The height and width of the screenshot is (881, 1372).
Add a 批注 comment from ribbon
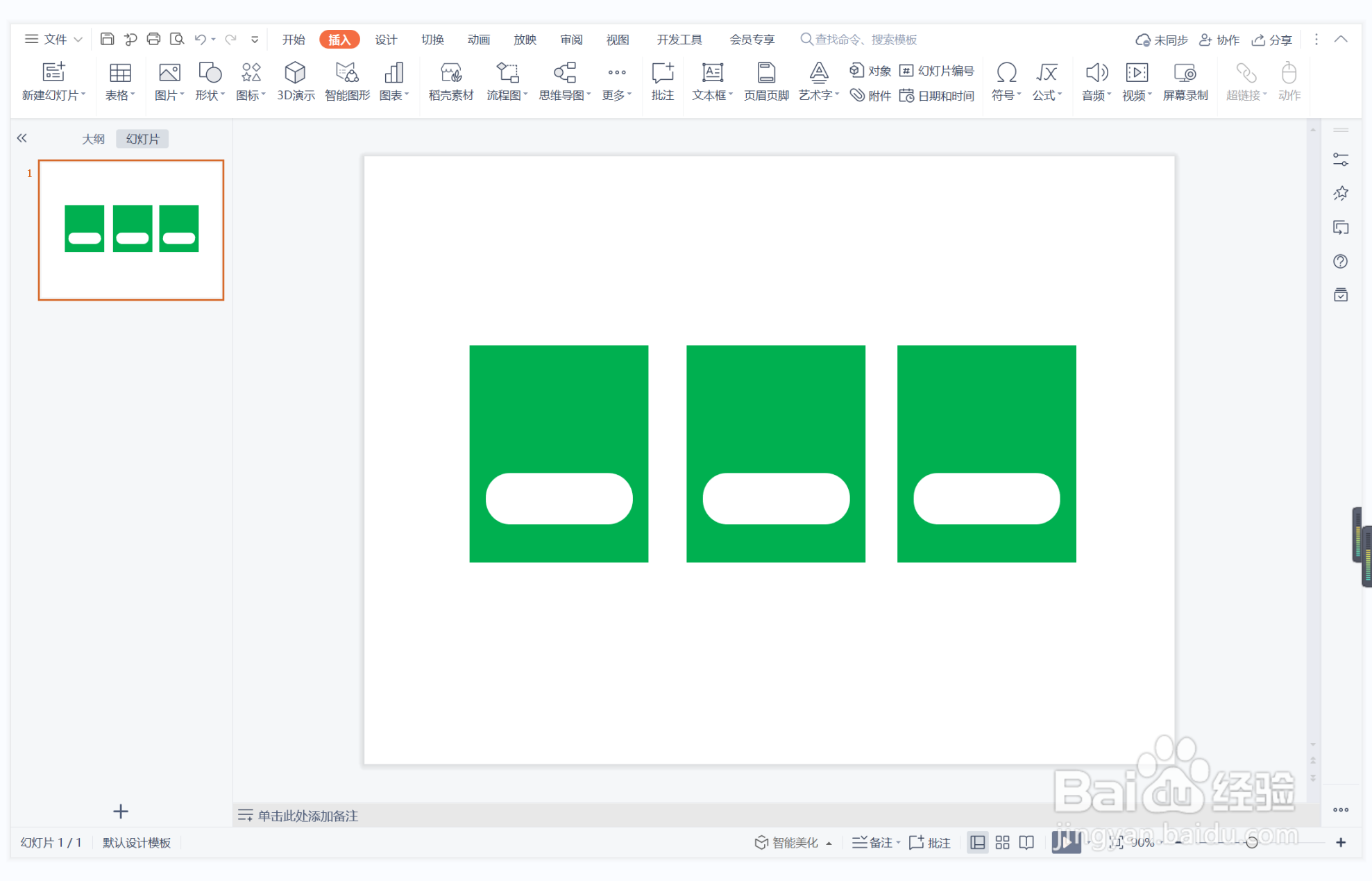[x=663, y=81]
